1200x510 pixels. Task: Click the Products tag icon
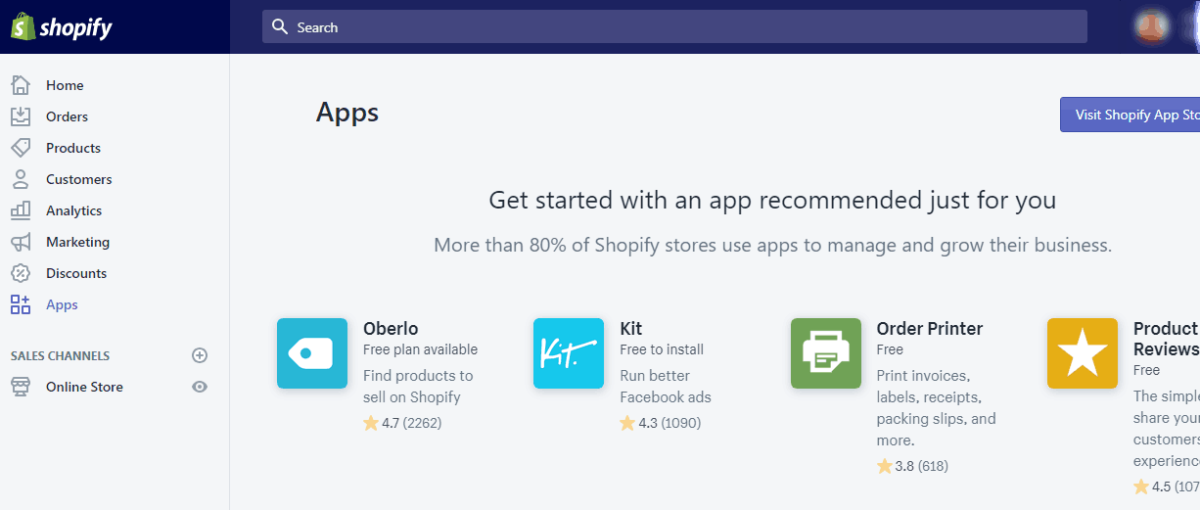click(20, 148)
